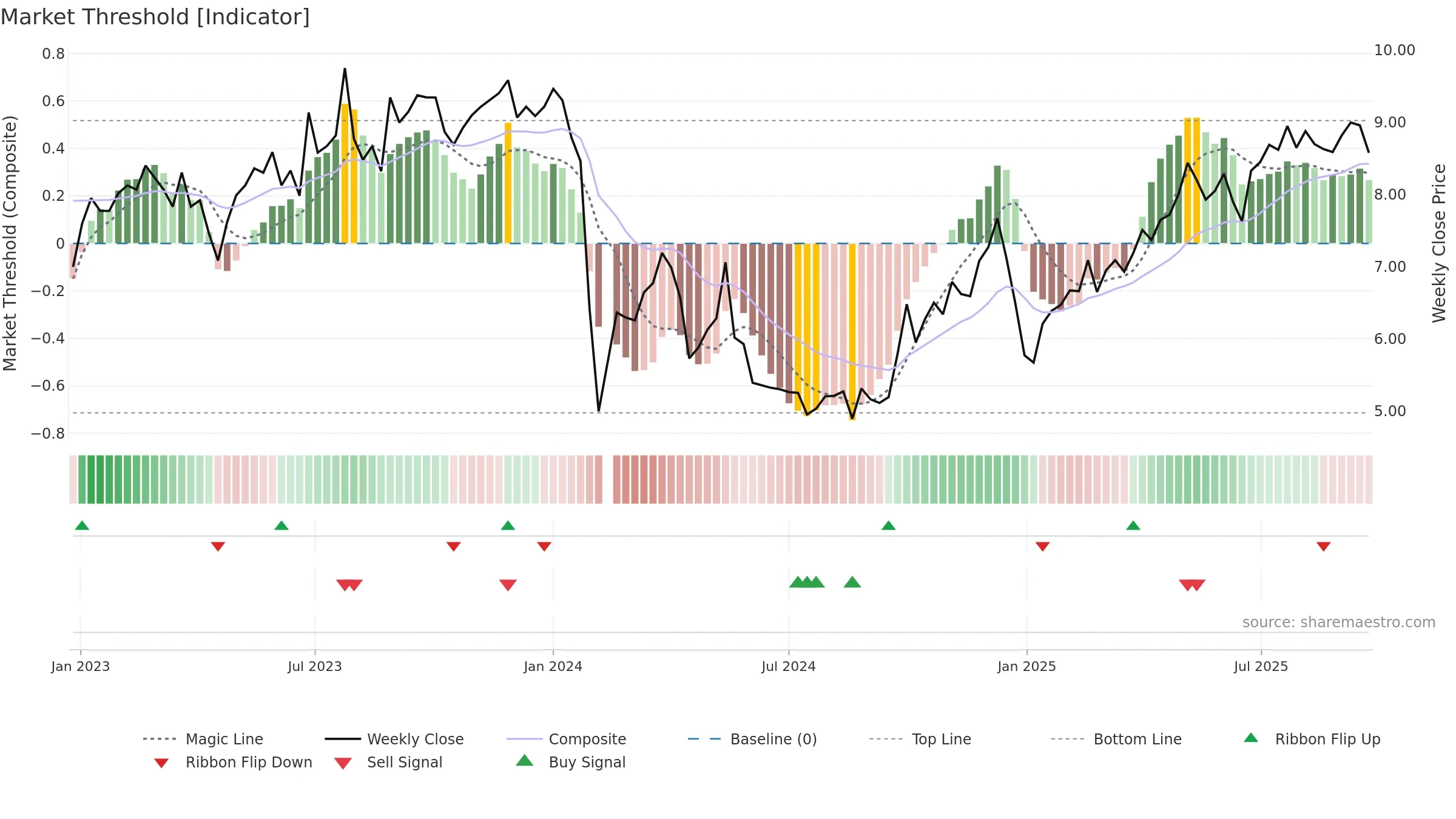Screen dimensions: 1456x819
Task: Toggle the Ribbon Flip Up legend entry
Action: (1312, 739)
